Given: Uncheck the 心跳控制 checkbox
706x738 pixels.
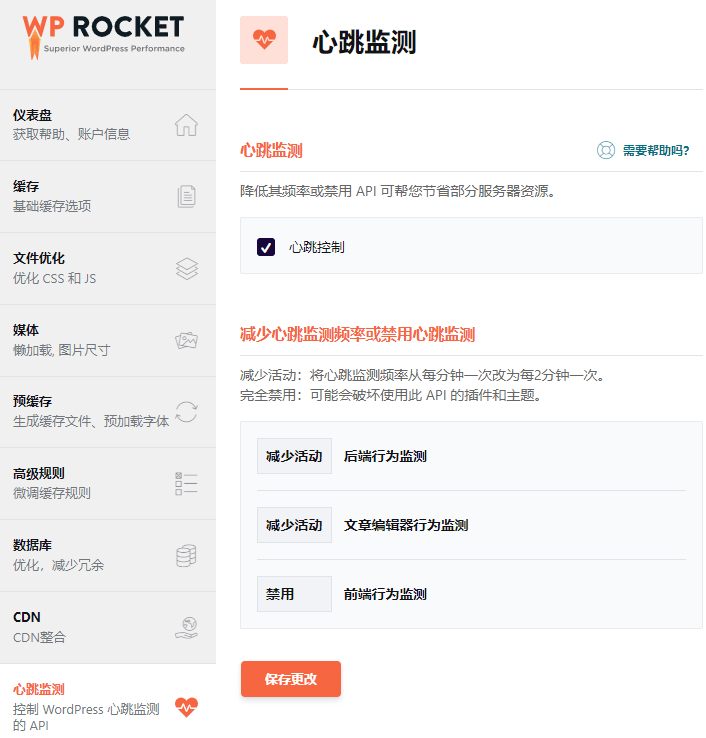Looking at the screenshot, I should 266,247.
